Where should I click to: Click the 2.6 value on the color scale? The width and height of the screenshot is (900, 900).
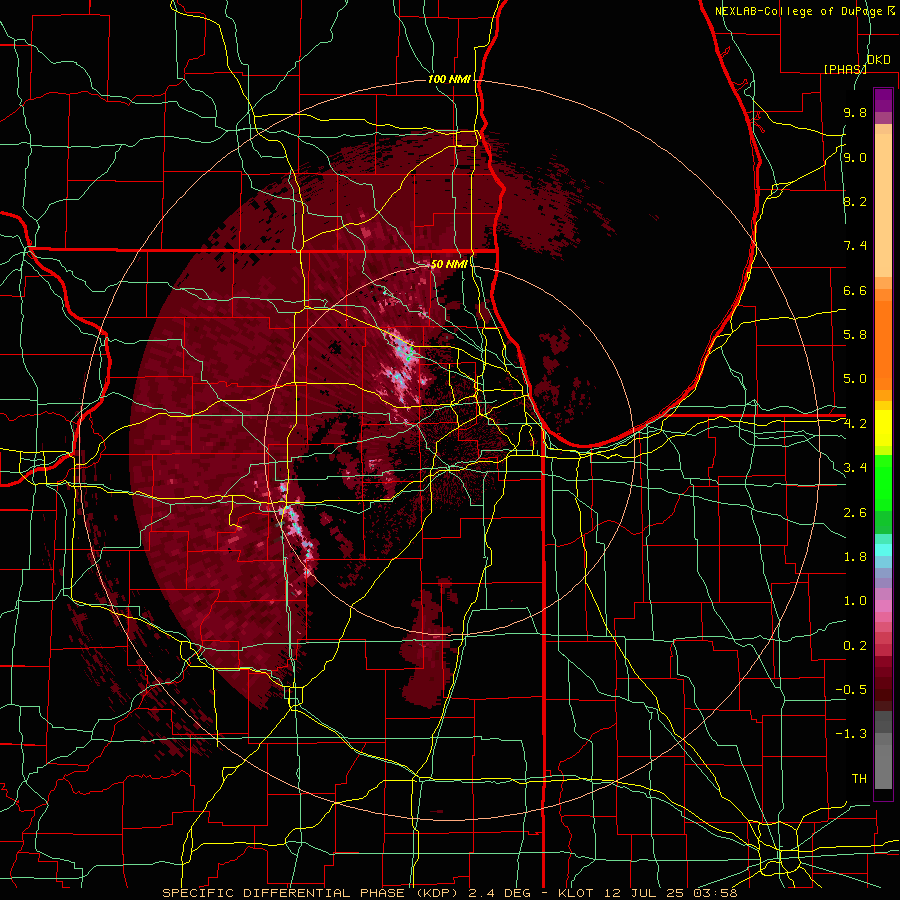(855, 513)
